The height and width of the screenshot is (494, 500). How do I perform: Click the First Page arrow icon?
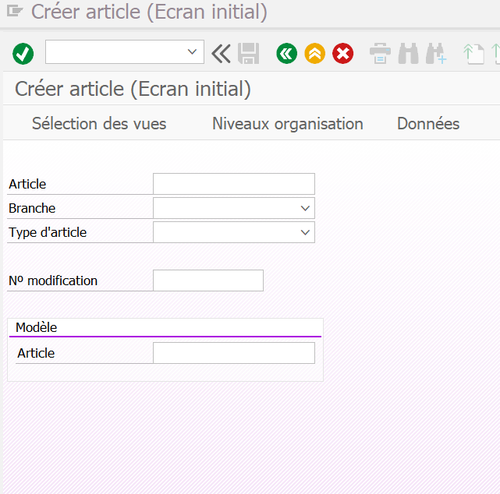pyautogui.click(x=474, y=54)
